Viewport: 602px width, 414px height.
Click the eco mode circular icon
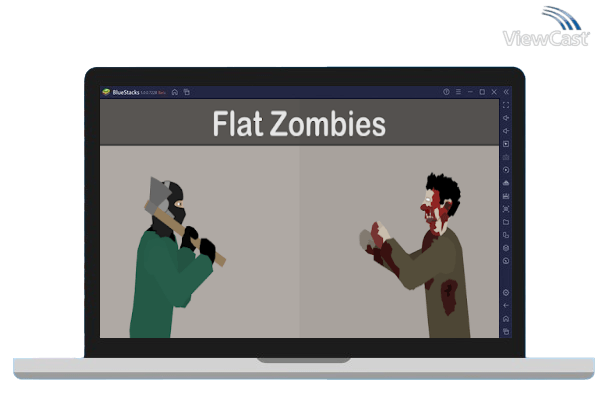coord(506,261)
